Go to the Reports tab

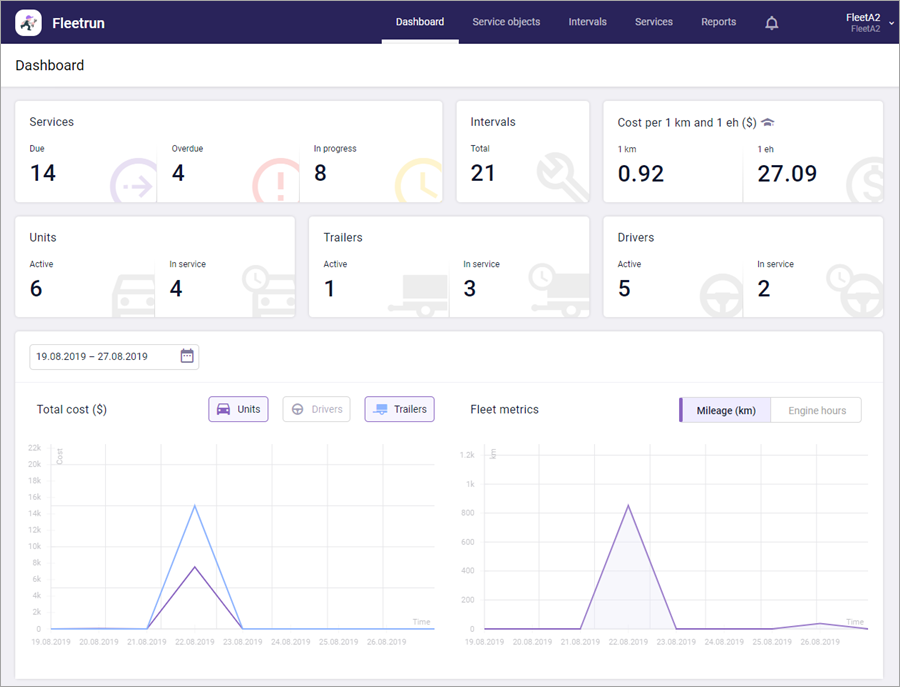coord(718,22)
